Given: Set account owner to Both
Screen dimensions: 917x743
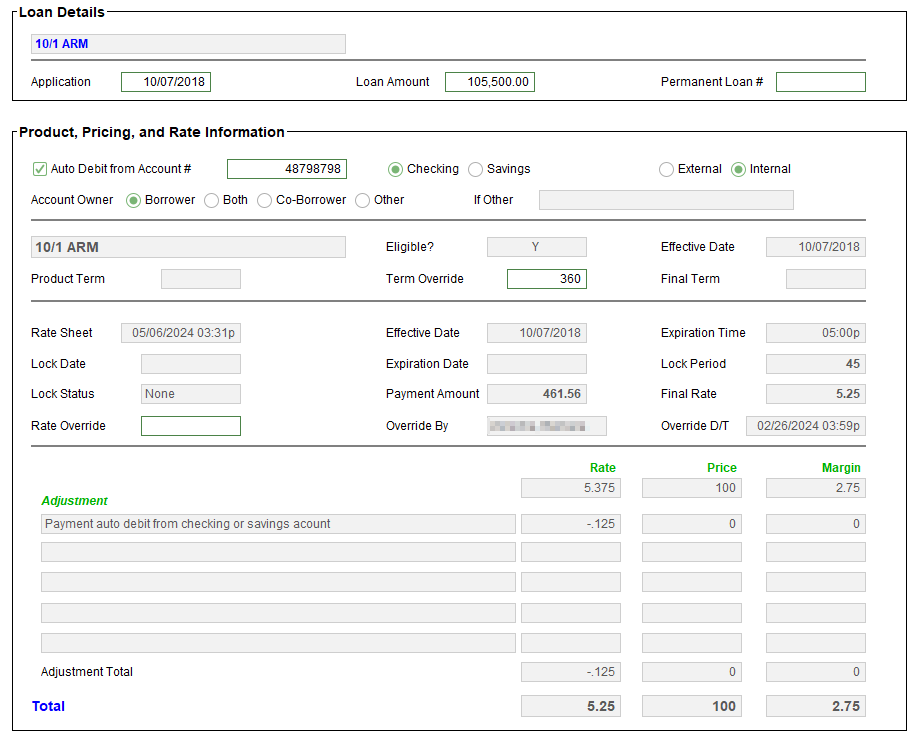Looking at the screenshot, I should coord(211,200).
